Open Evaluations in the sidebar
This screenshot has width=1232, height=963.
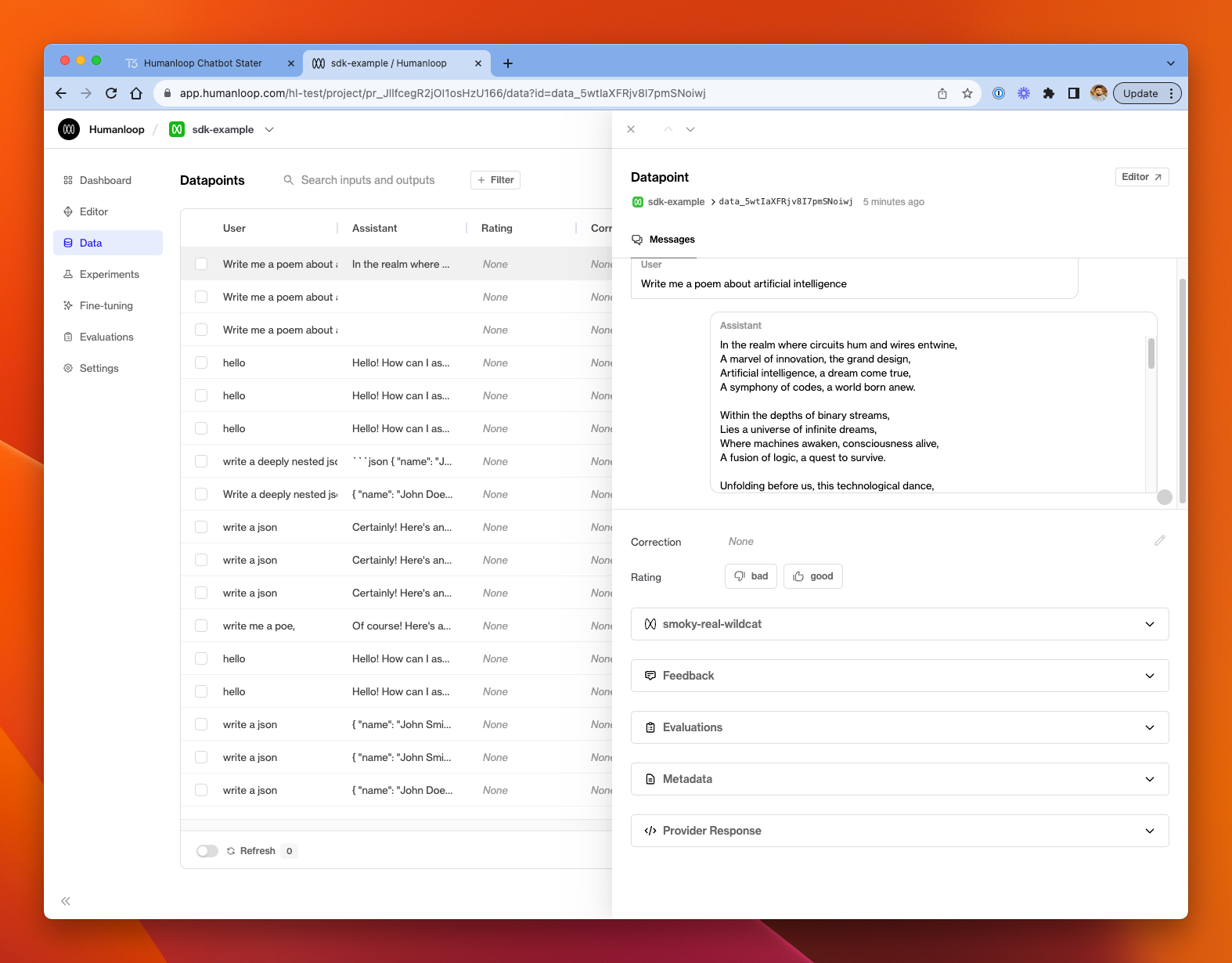tap(108, 337)
